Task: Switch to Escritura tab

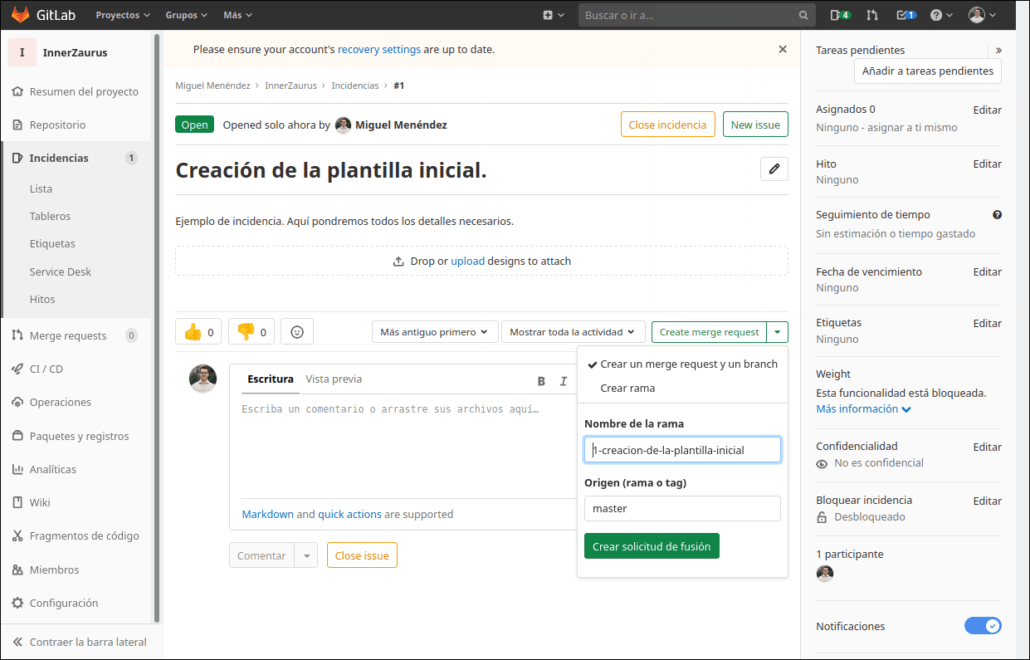Action: (x=271, y=379)
